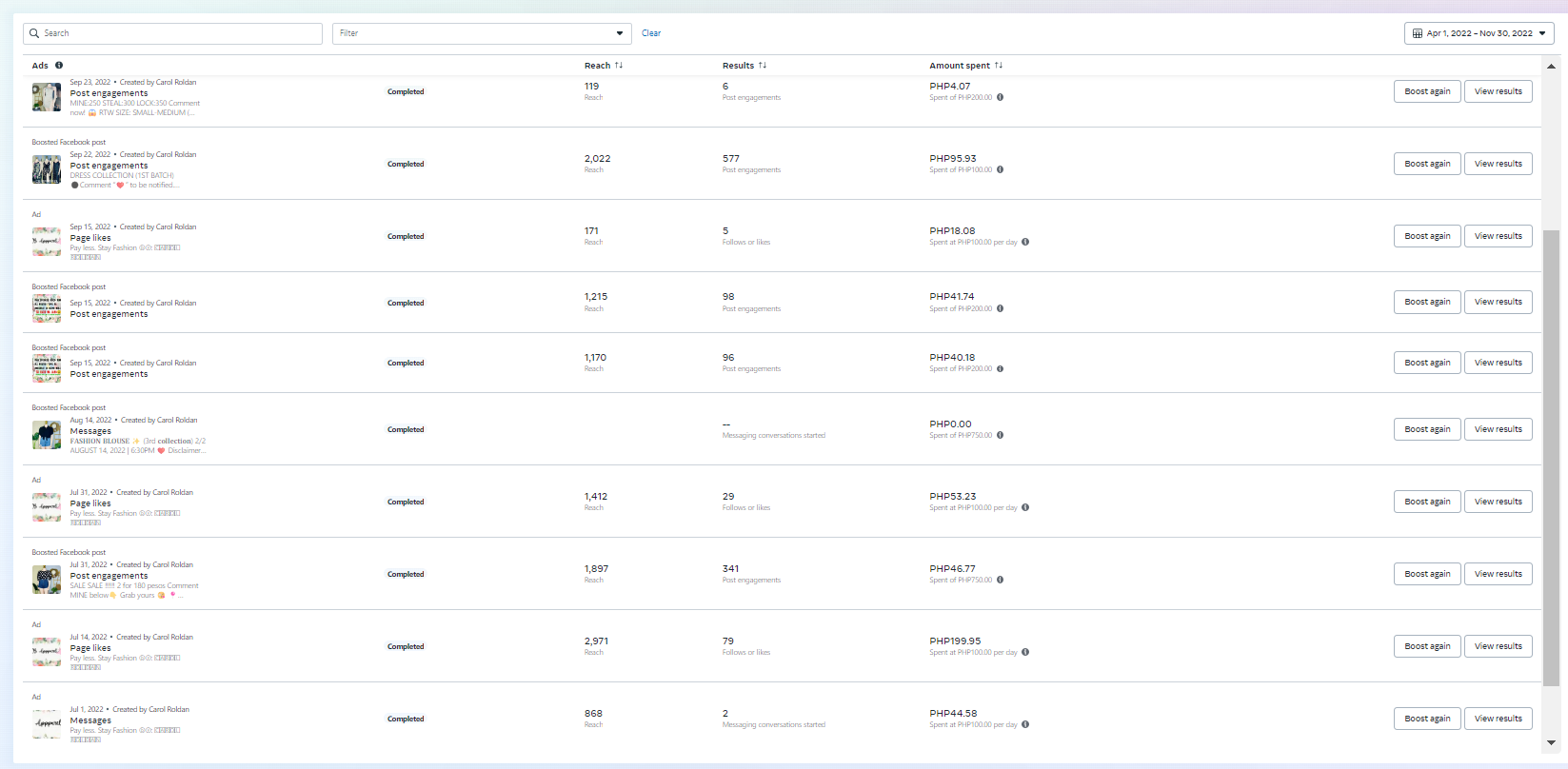Boost again the post with PHP41.74 spent

coord(1427,302)
